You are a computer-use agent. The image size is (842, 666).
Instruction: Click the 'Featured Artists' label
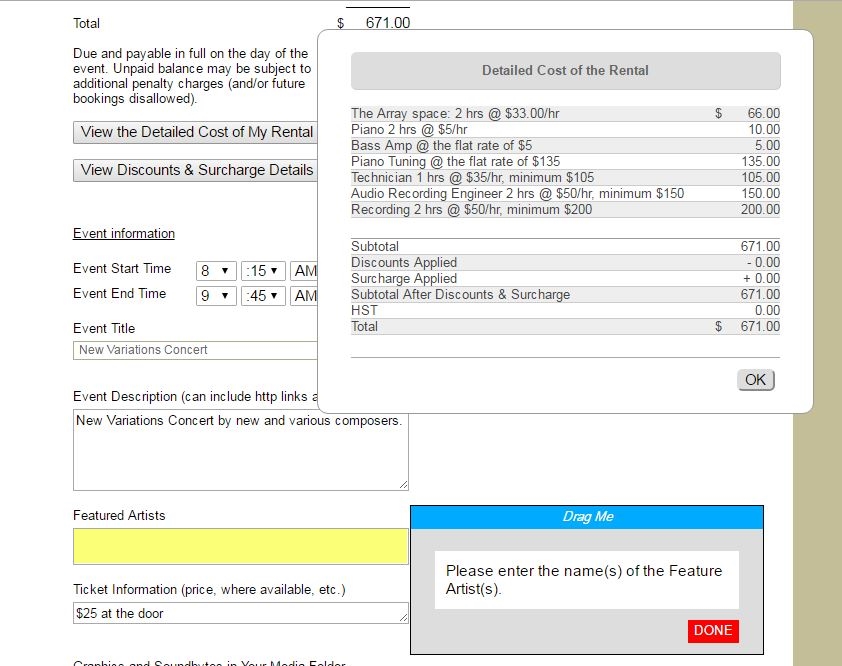[x=119, y=516]
